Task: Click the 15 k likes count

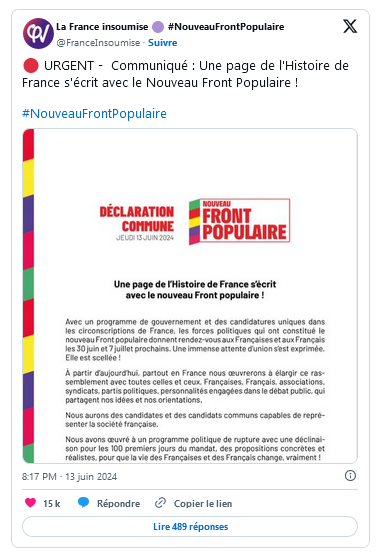Action: click(x=52, y=504)
